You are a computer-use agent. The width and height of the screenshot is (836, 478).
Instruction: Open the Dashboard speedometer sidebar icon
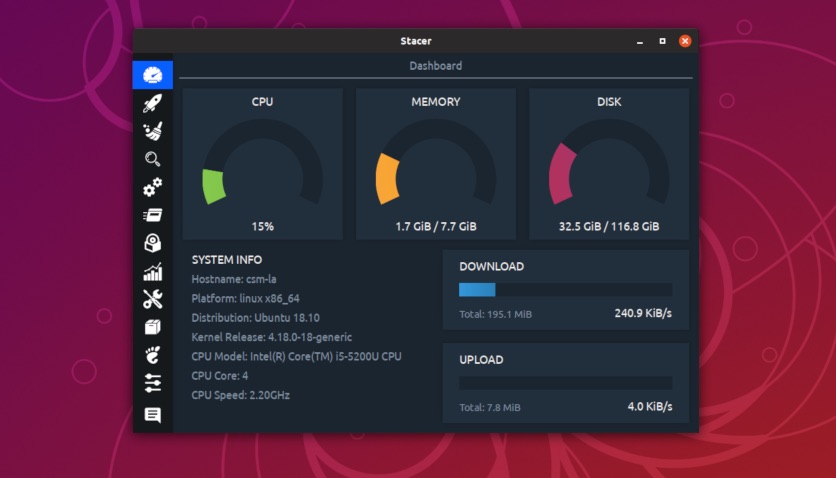tap(152, 75)
